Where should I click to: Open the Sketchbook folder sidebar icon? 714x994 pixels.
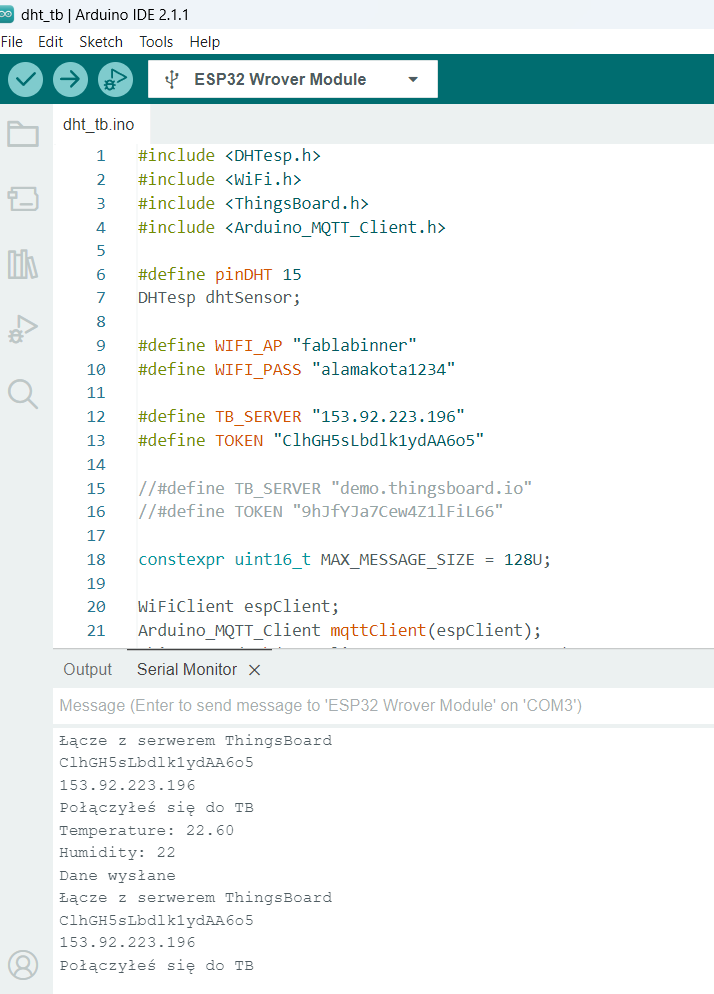(x=23, y=134)
